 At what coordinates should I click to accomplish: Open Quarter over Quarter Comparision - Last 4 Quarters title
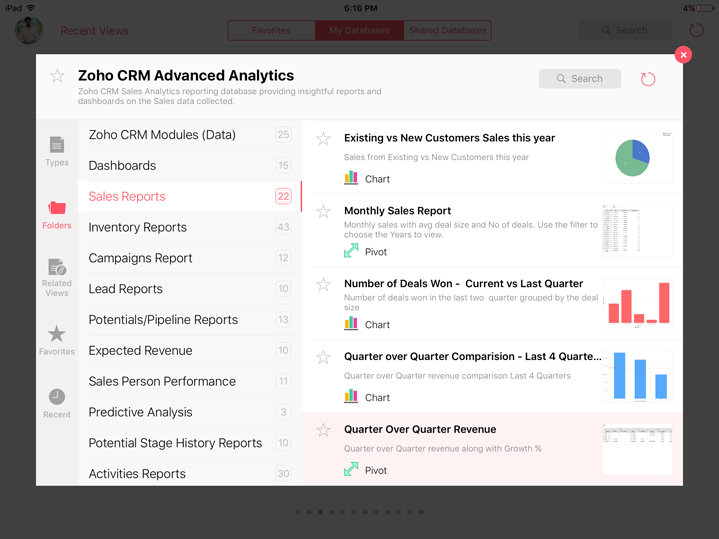pyautogui.click(x=472, y=356)
